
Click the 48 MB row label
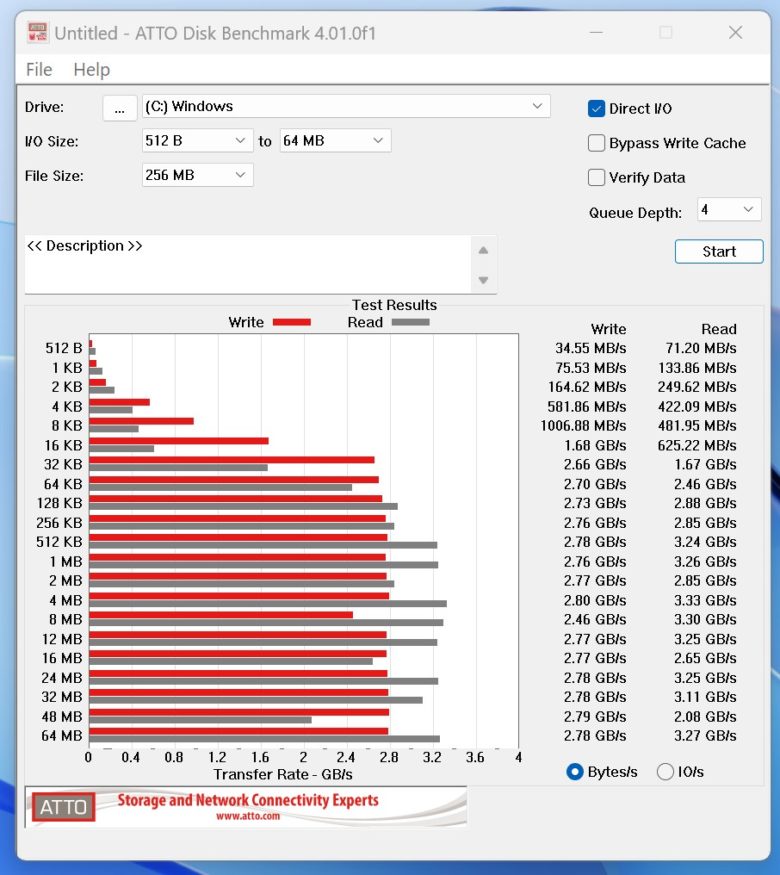(62, 717)
